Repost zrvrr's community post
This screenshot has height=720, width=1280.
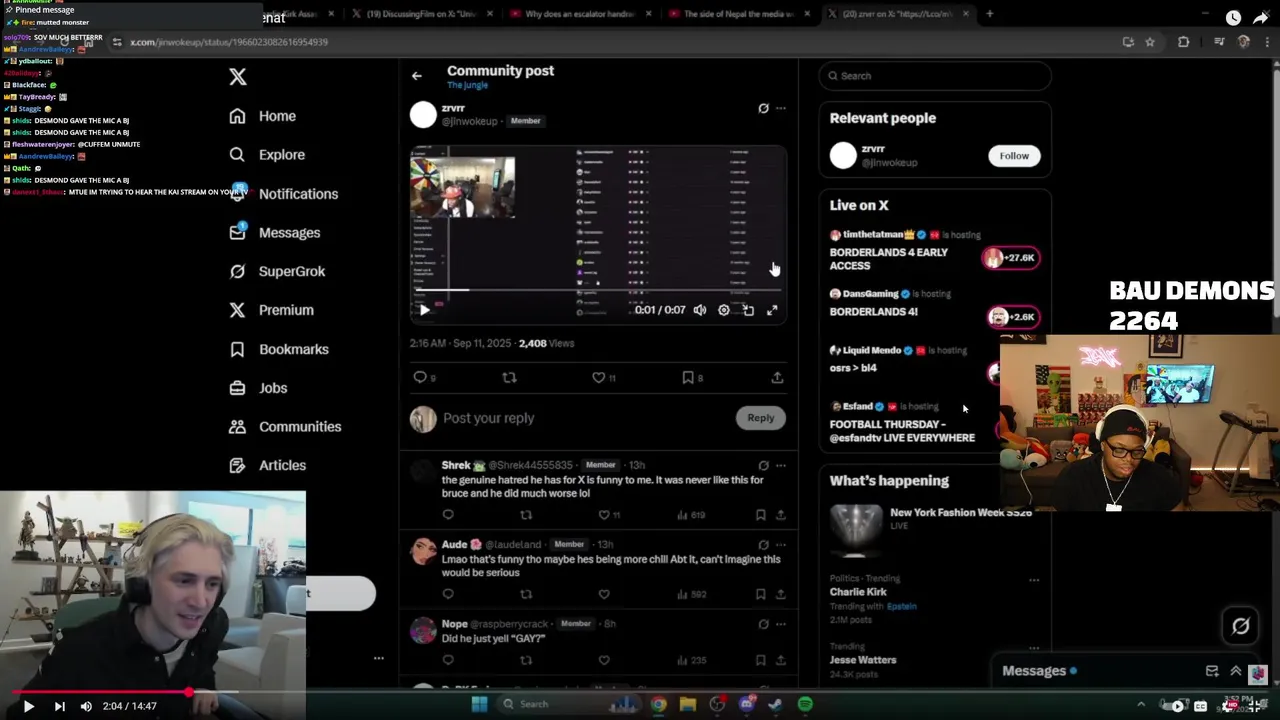click(x=509, y=377)
